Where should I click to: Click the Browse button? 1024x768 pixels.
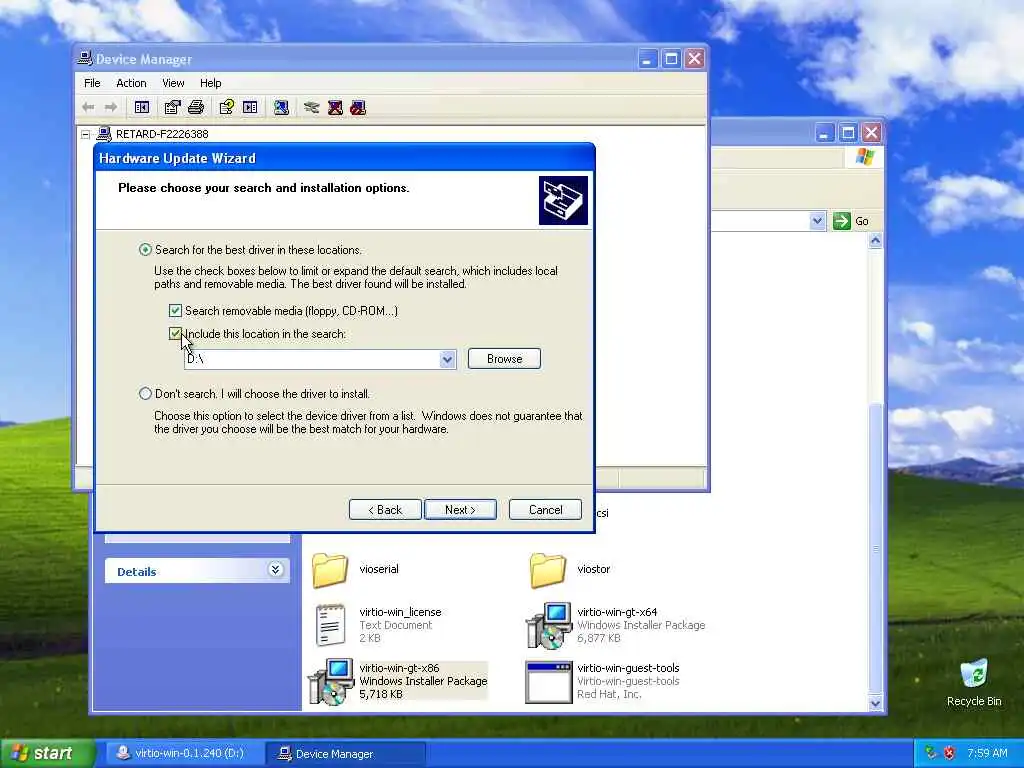504,359
